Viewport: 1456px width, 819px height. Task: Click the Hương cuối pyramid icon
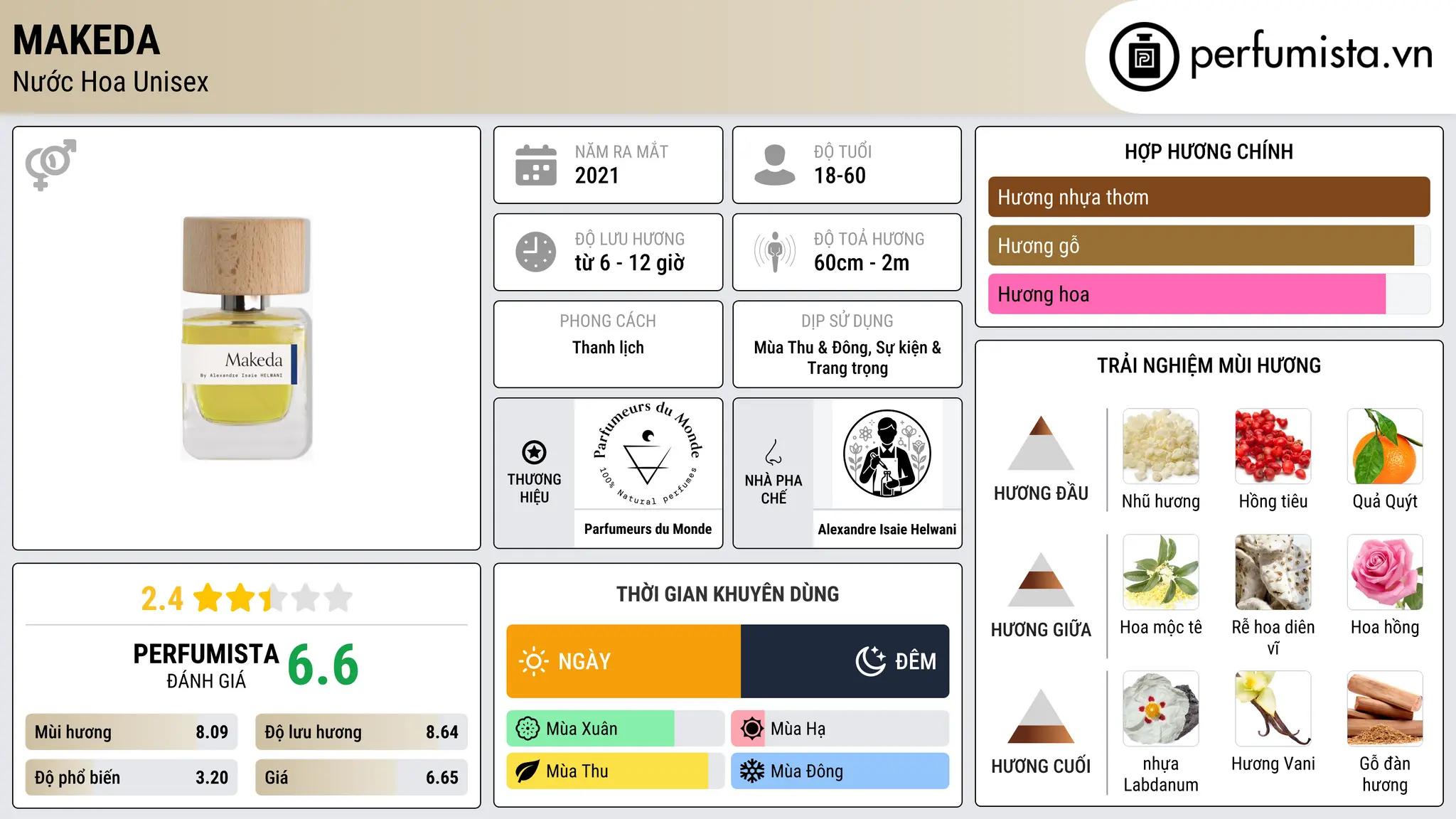pos(1041,716)
